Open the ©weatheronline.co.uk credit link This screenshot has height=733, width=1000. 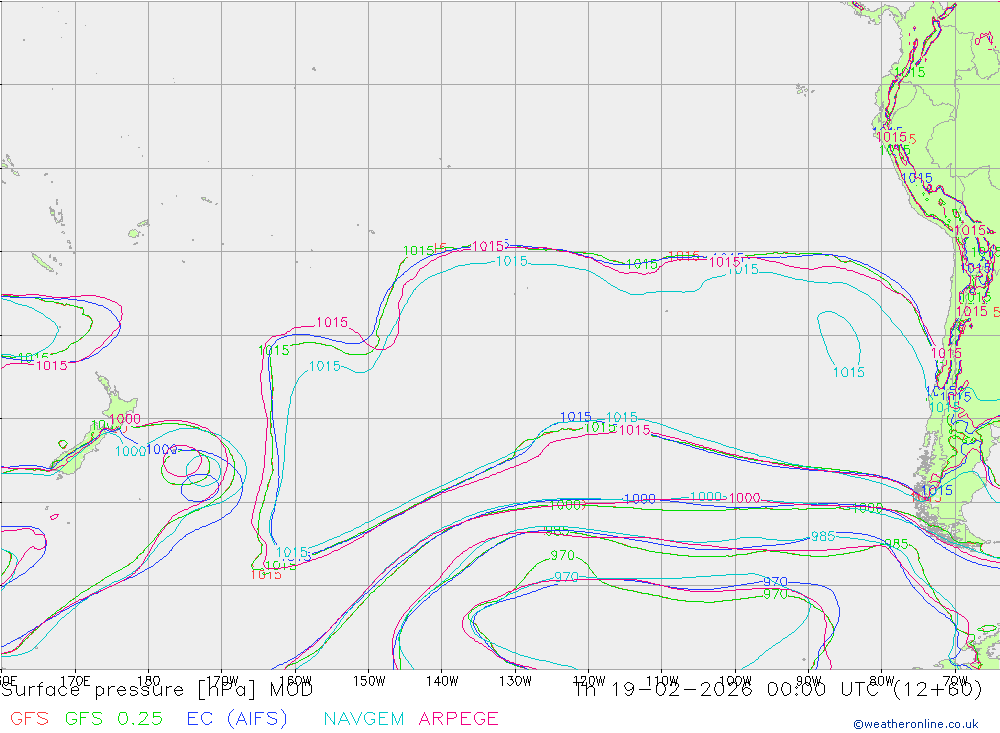(916, 724)
